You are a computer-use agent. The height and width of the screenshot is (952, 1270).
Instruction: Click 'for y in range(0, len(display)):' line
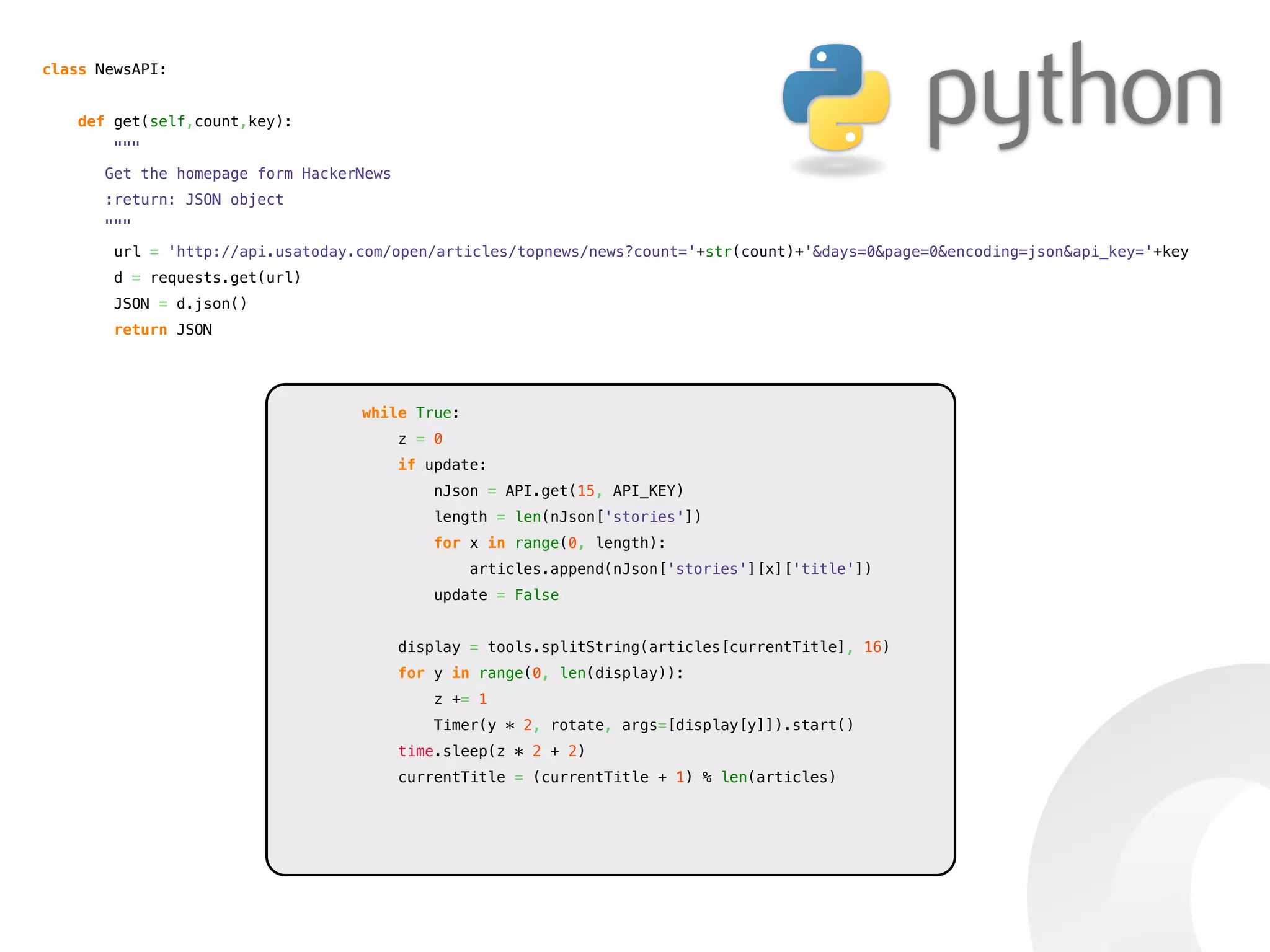point(541,673)
